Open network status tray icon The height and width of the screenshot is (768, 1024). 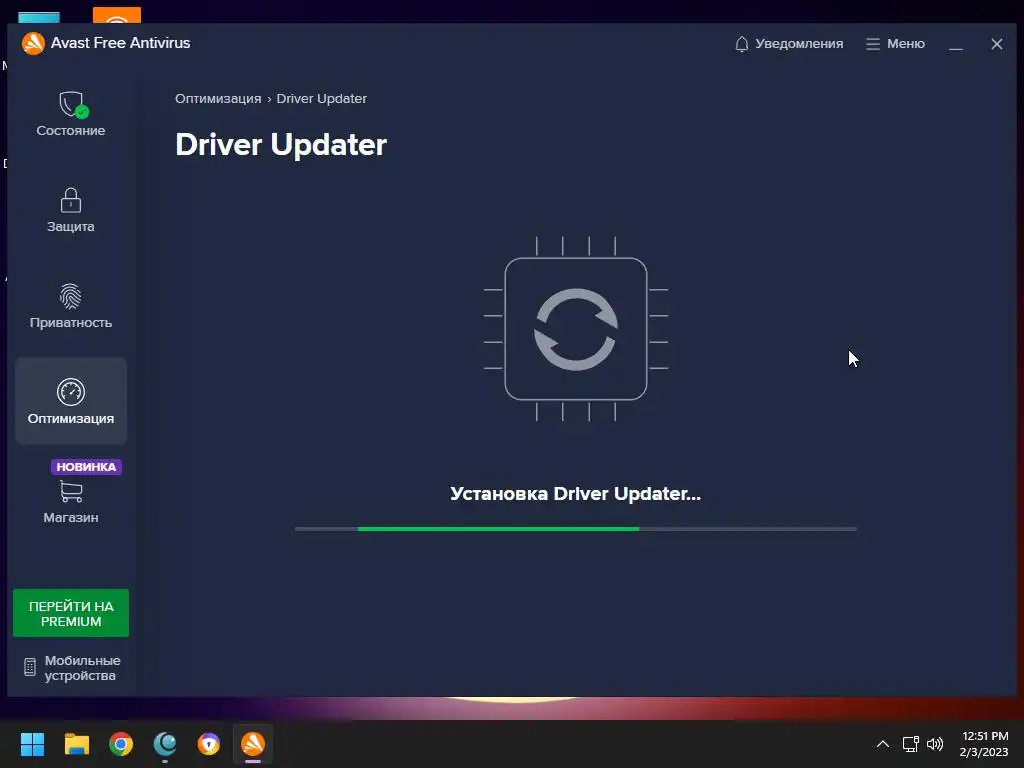click(x=910, y=744)
